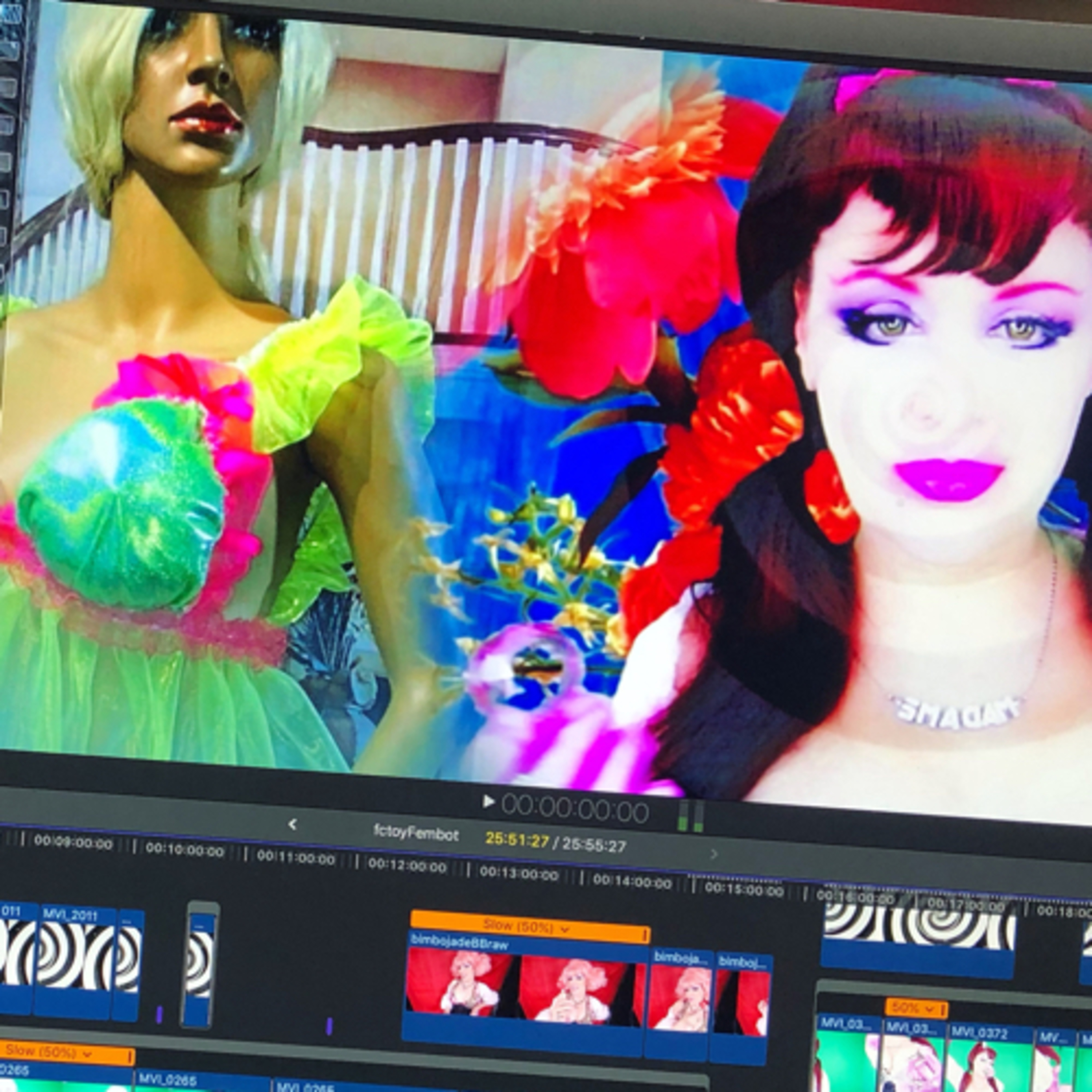
Task: Click the purple marker beside MVI_2011 clips
Action: (x=159, y=1014)
